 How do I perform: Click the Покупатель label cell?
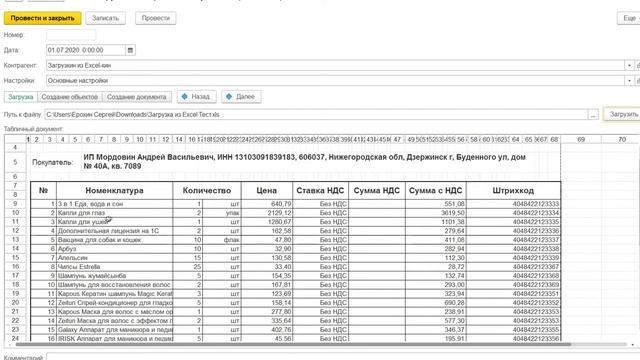[x=52, y=162]
